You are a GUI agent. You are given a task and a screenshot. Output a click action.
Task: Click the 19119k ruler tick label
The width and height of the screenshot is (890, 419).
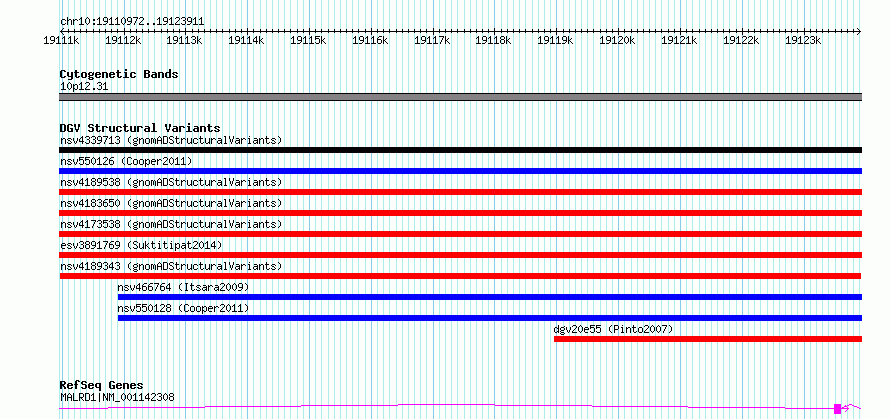[x=555, y=40]
